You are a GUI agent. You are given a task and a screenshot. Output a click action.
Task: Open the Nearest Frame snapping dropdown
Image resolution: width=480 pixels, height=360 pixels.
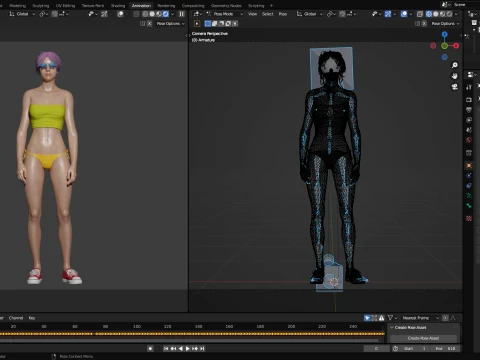pyautogui.click(x=420, y=318)
